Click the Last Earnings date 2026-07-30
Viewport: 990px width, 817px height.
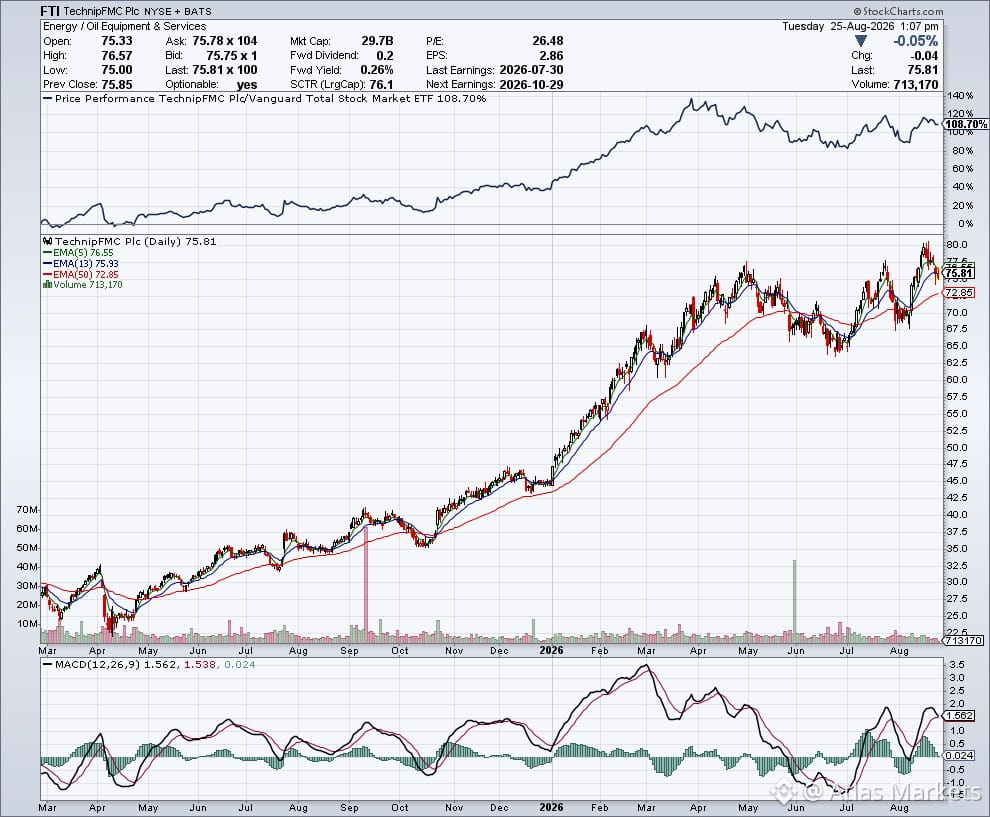tap(531, 70)
